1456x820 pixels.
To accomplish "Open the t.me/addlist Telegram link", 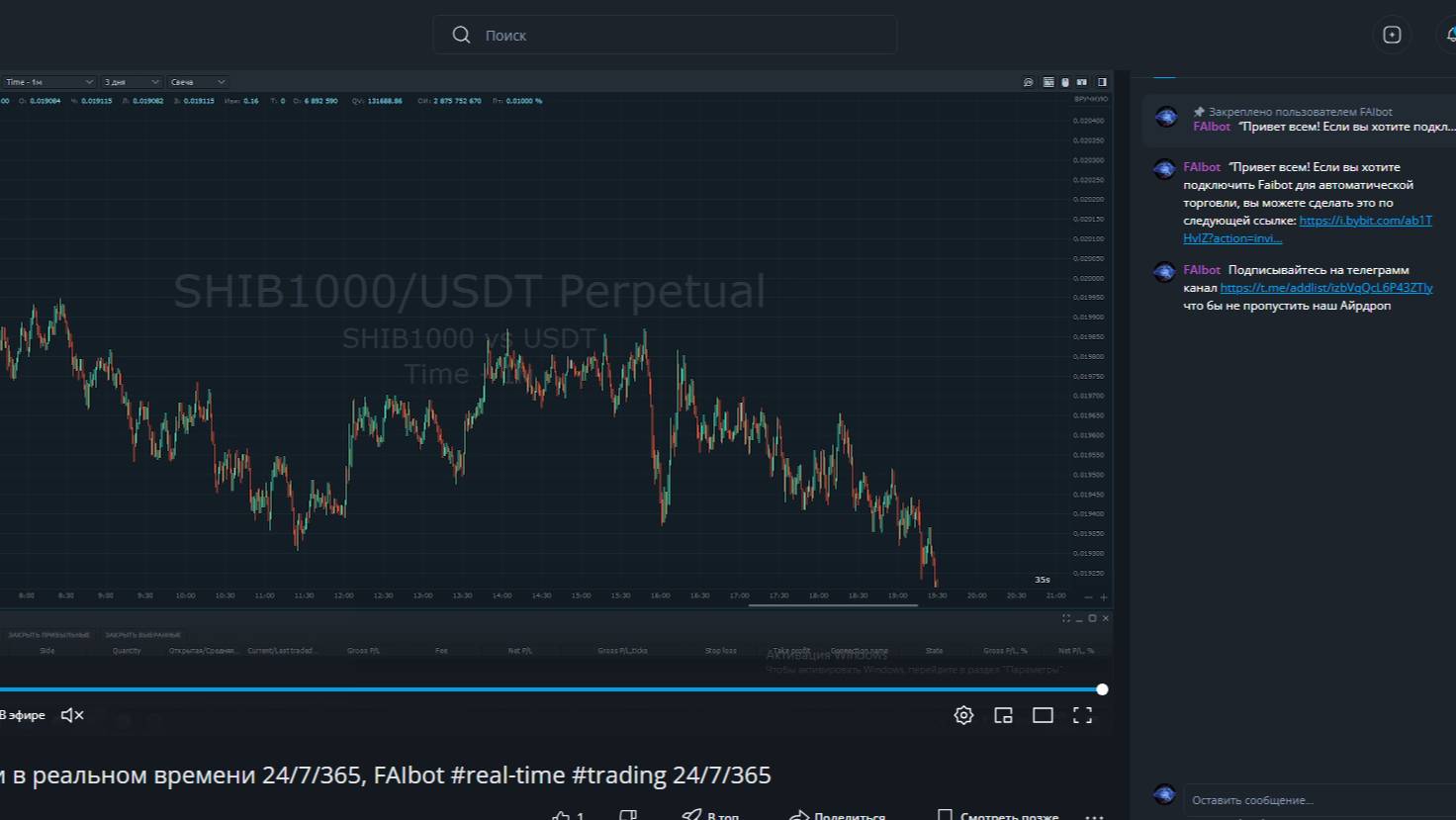I will click(x=1325, y=288).
